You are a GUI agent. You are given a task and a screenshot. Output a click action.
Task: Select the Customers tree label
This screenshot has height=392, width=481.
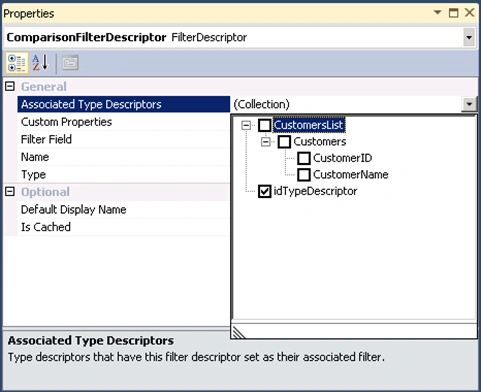point(320,142)
